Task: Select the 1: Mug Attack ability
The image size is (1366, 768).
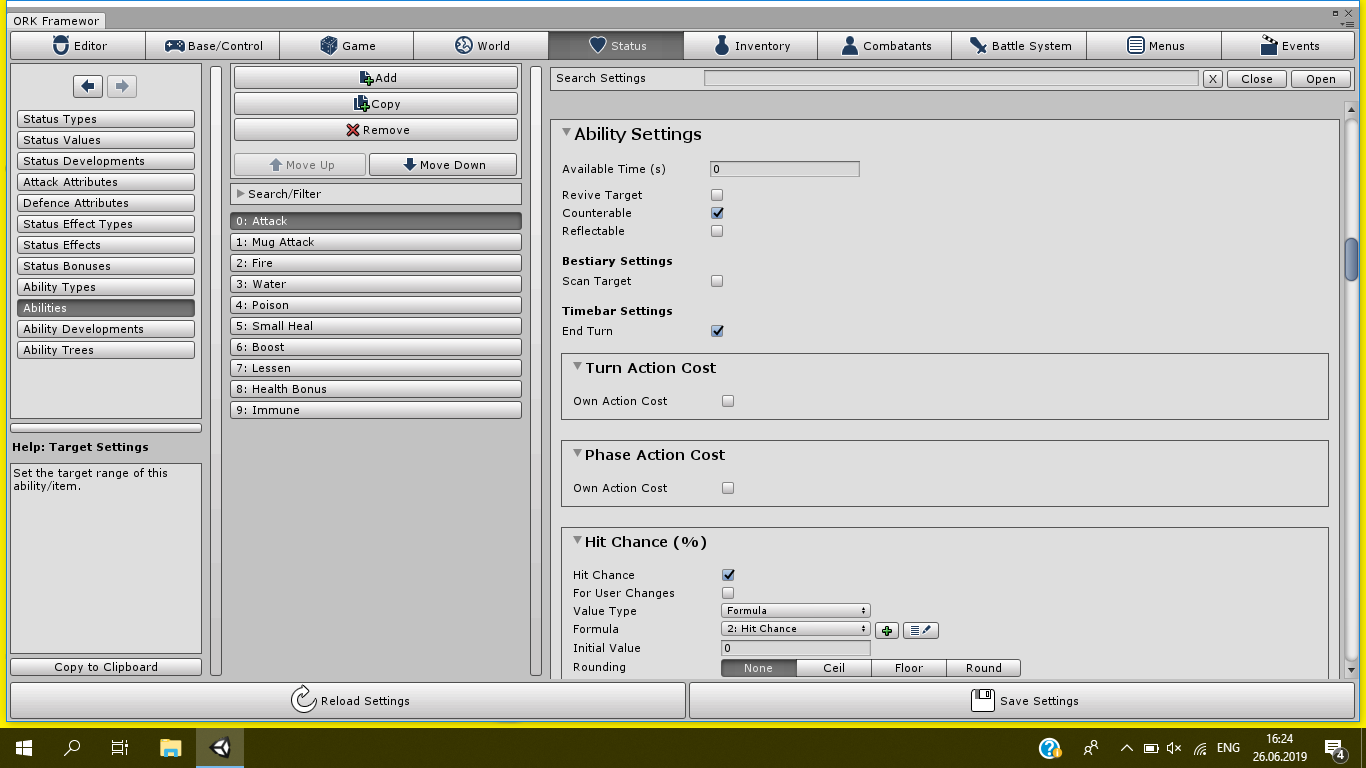Action: pos(376,242)
